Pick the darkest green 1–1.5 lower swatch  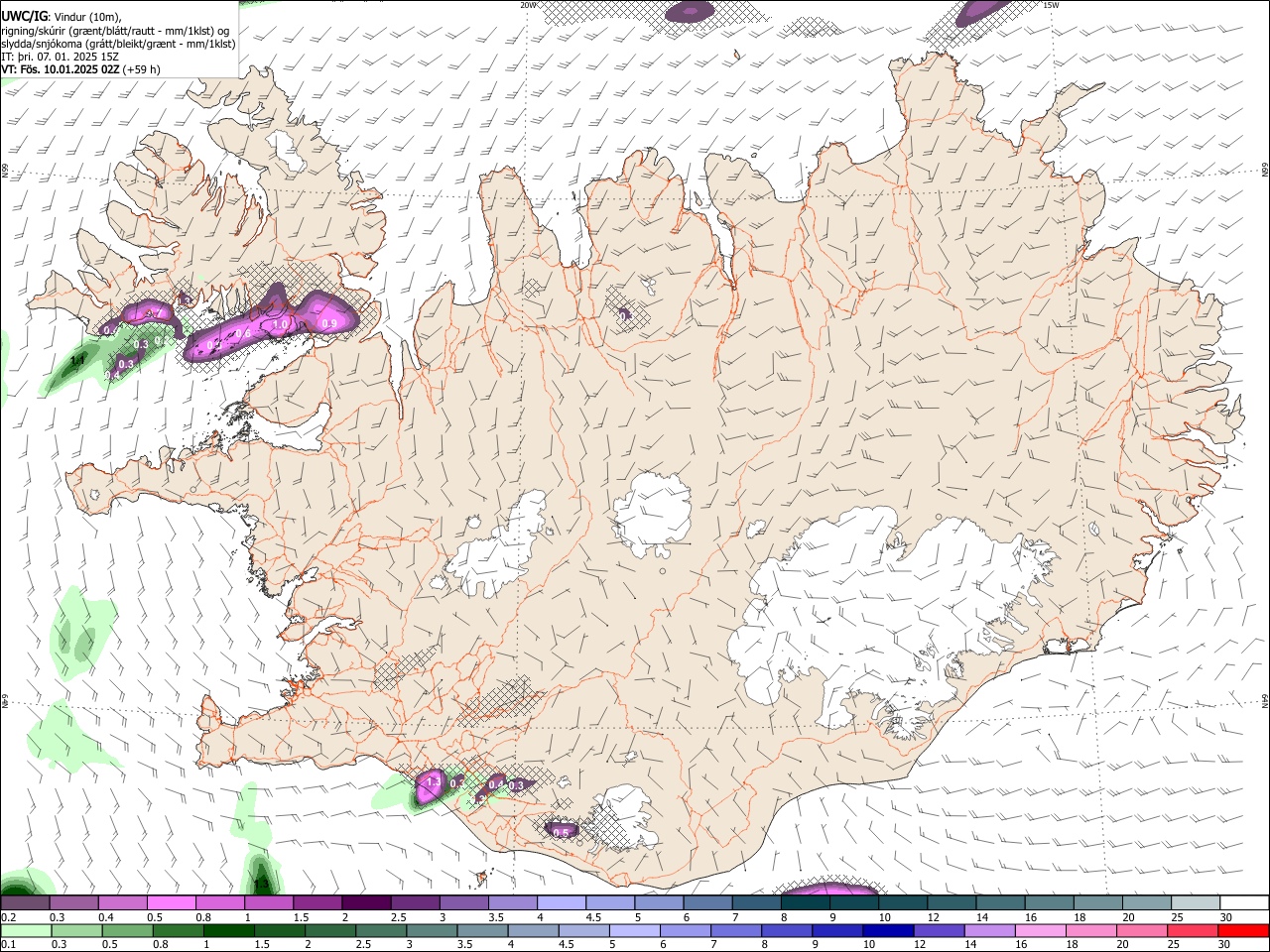(228, 931)
